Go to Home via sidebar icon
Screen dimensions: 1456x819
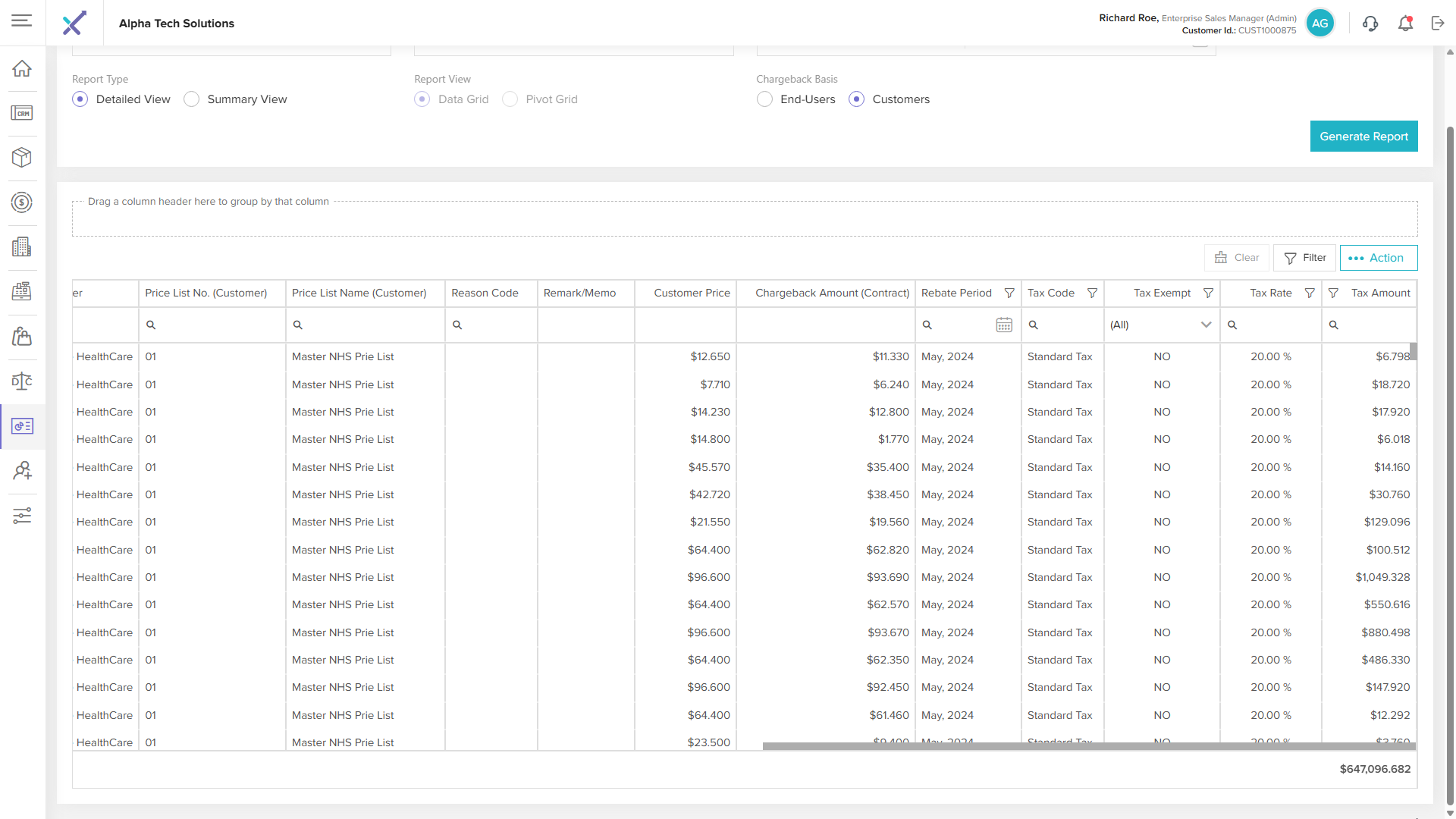[x=22, y=68]
